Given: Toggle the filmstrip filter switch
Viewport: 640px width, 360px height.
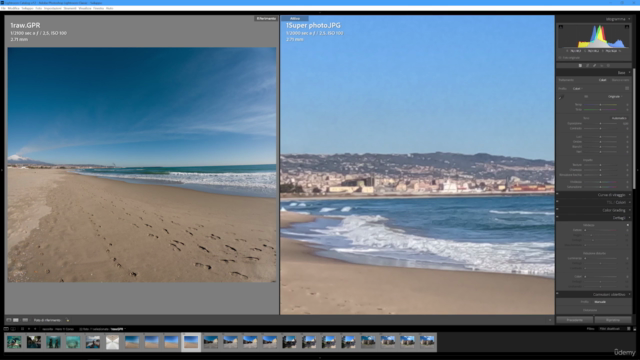Looking at the screenshot, I should click(634, 329).
